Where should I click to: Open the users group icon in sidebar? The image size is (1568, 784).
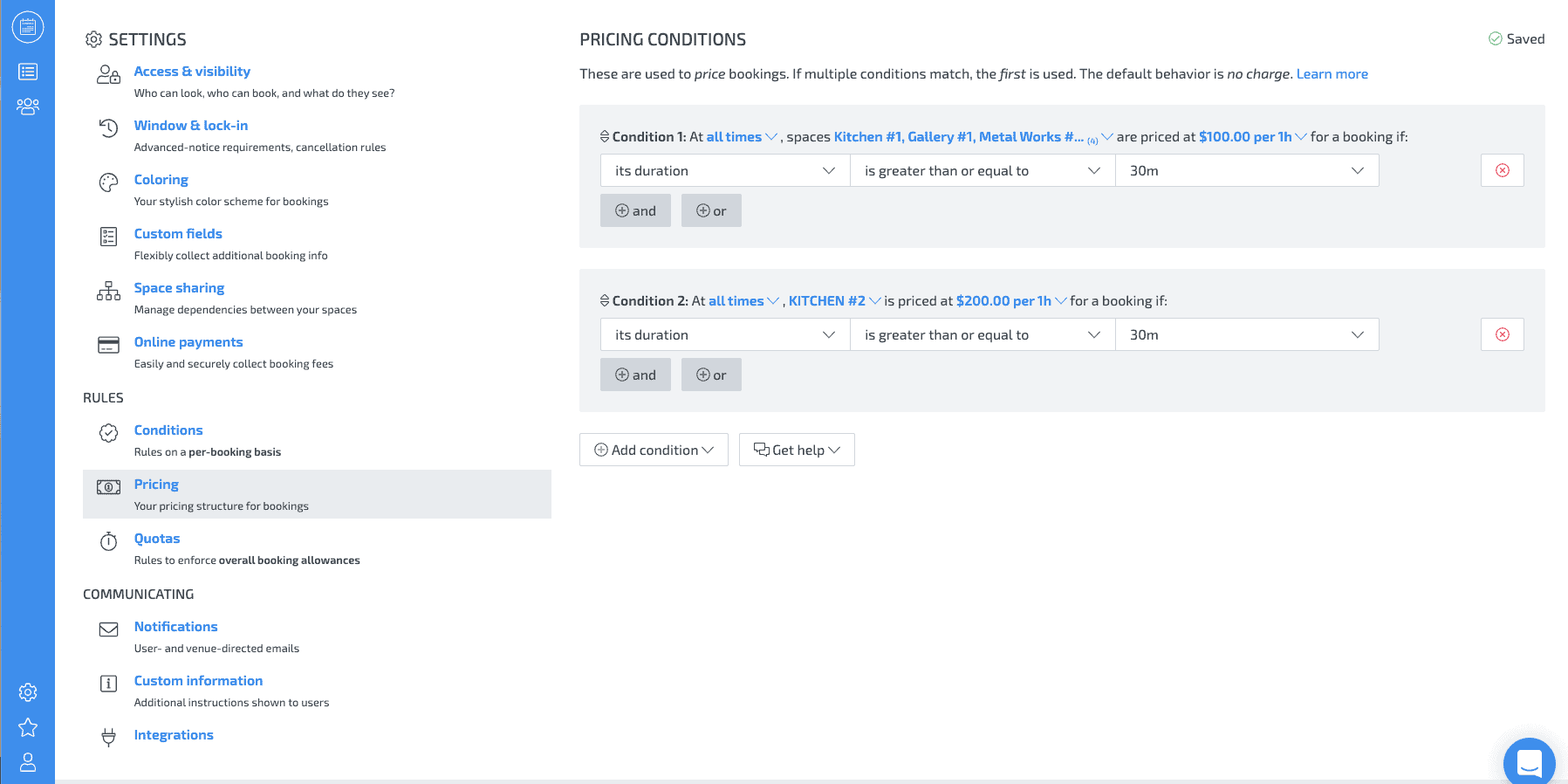click(28, 107)
